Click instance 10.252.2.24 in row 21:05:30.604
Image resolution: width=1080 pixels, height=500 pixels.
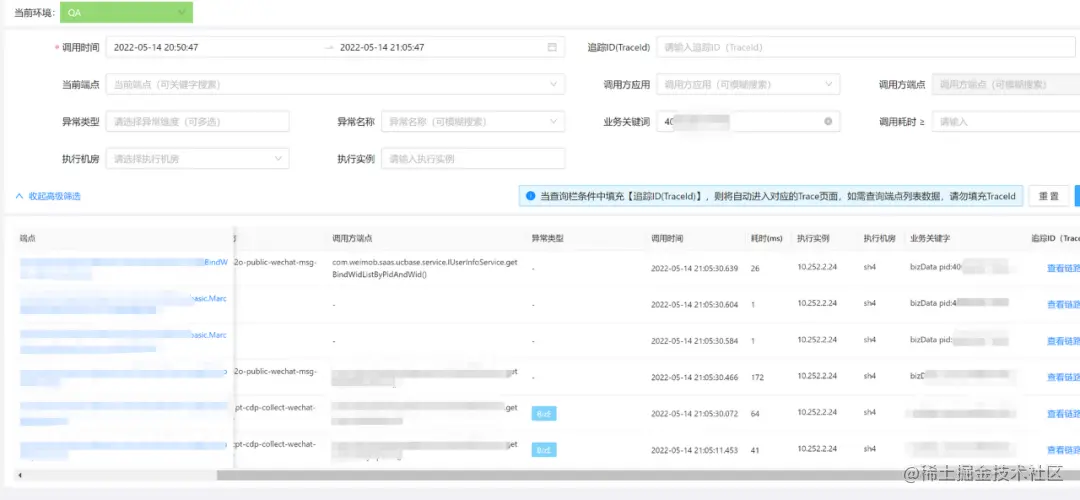[x=818, y=303]
